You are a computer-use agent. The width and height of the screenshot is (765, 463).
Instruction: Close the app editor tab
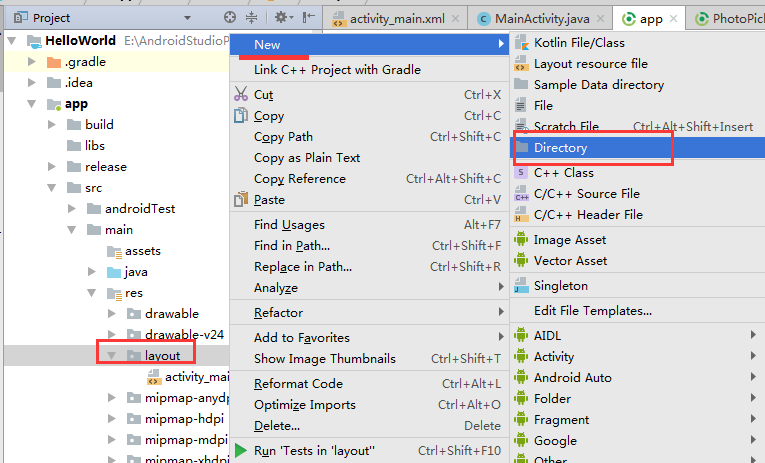673,19
